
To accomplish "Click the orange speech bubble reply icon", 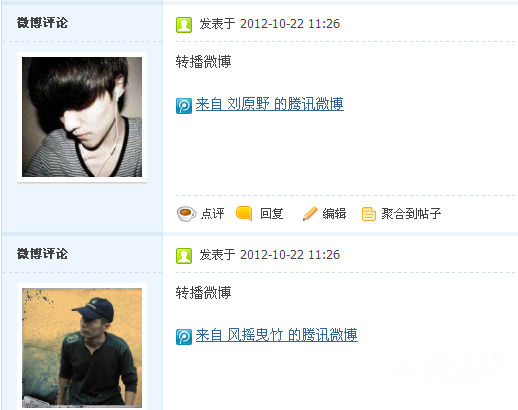I will point(244,213).
